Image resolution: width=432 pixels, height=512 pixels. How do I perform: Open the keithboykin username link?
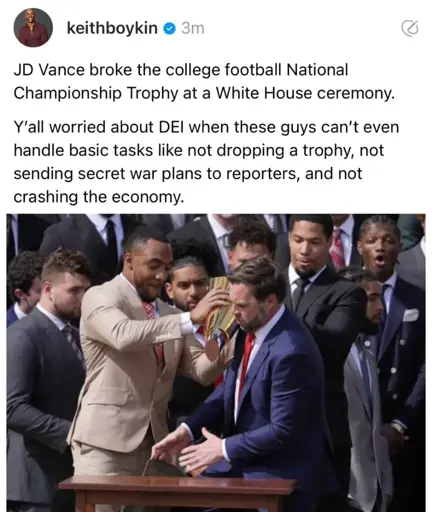pyautogui.click(x=112, y=28)
